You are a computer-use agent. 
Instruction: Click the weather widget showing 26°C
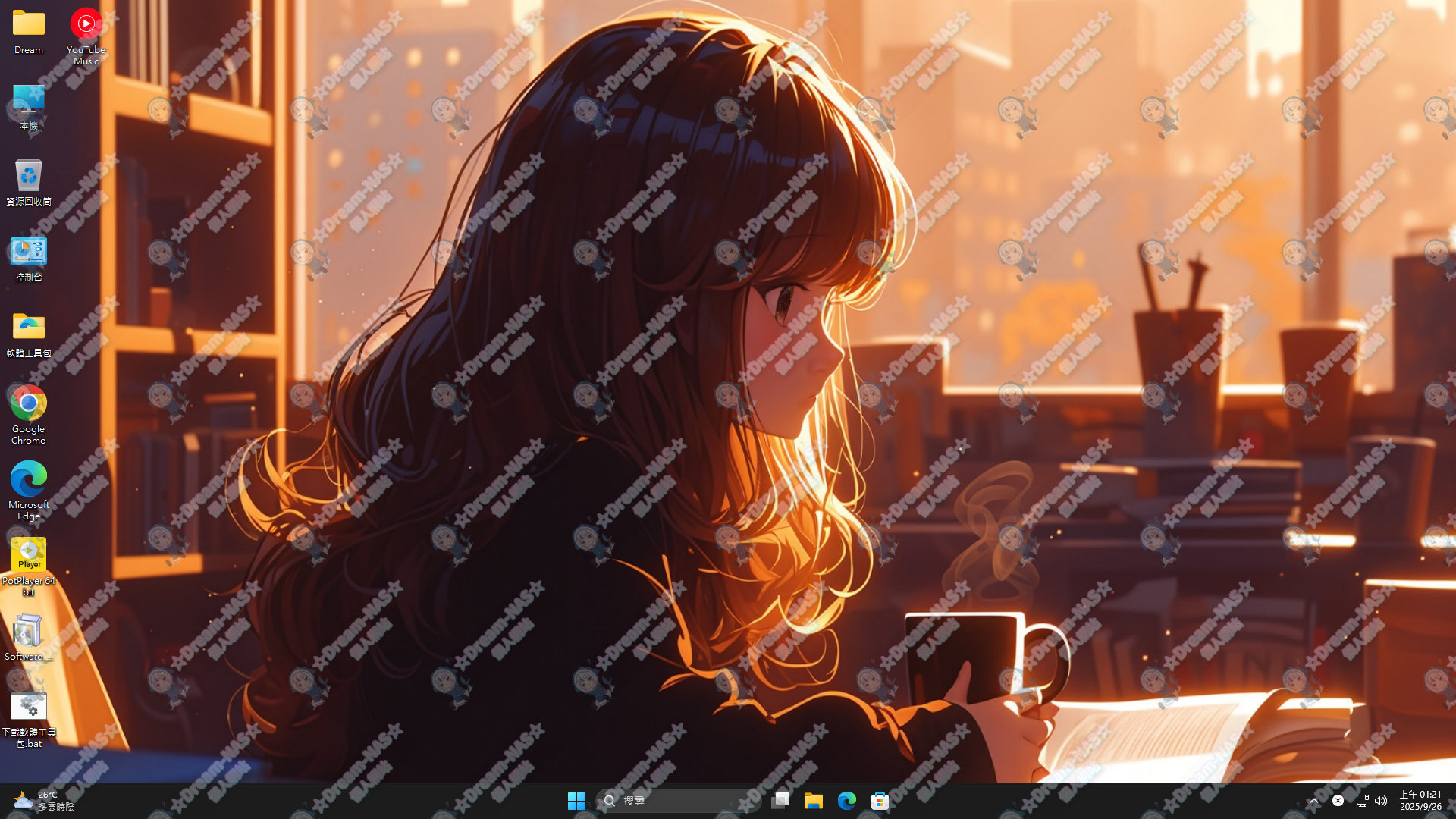coord(36,800)
